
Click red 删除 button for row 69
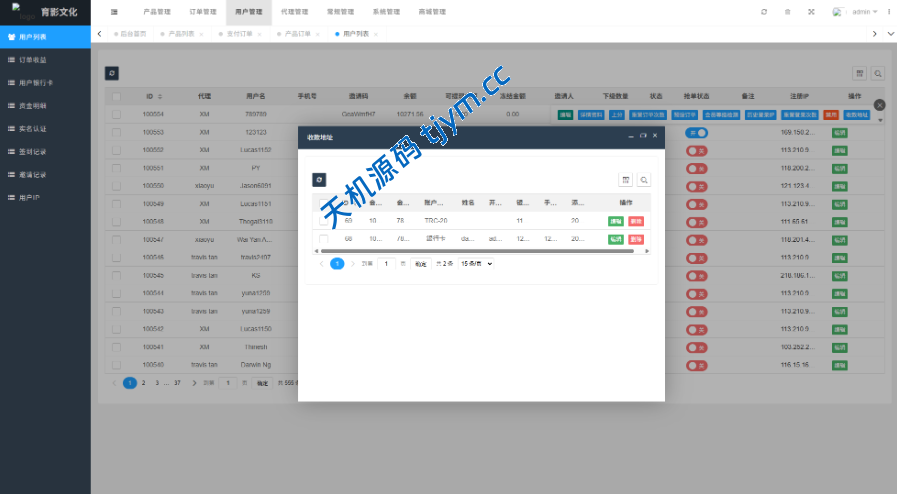(x=636, y=220)
